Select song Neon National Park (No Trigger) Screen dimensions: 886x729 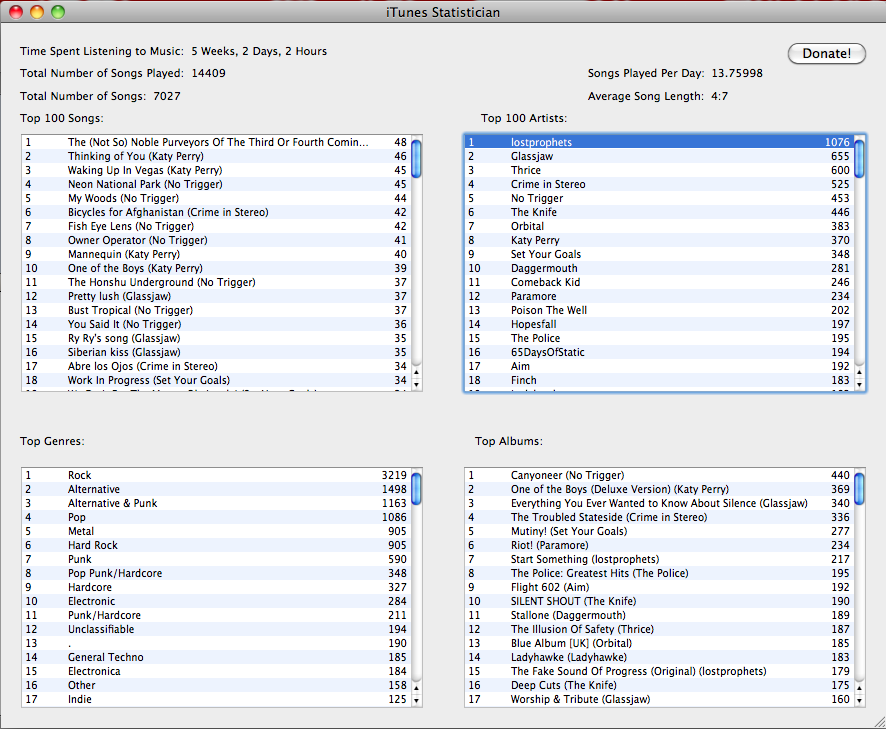[x=216, y=184]
